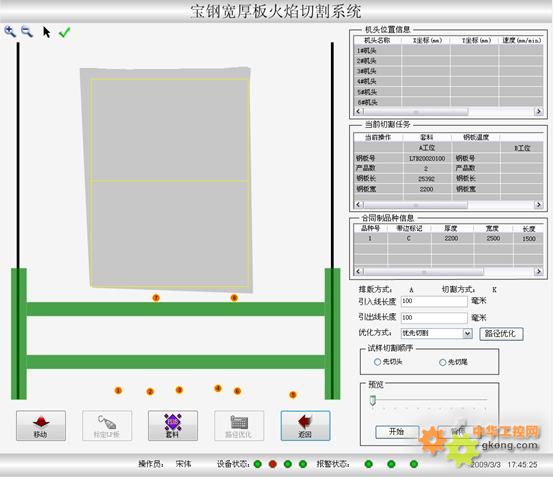Select the 1#机头 row
This screenshot has width=553, height=477.
pos(448,51)
